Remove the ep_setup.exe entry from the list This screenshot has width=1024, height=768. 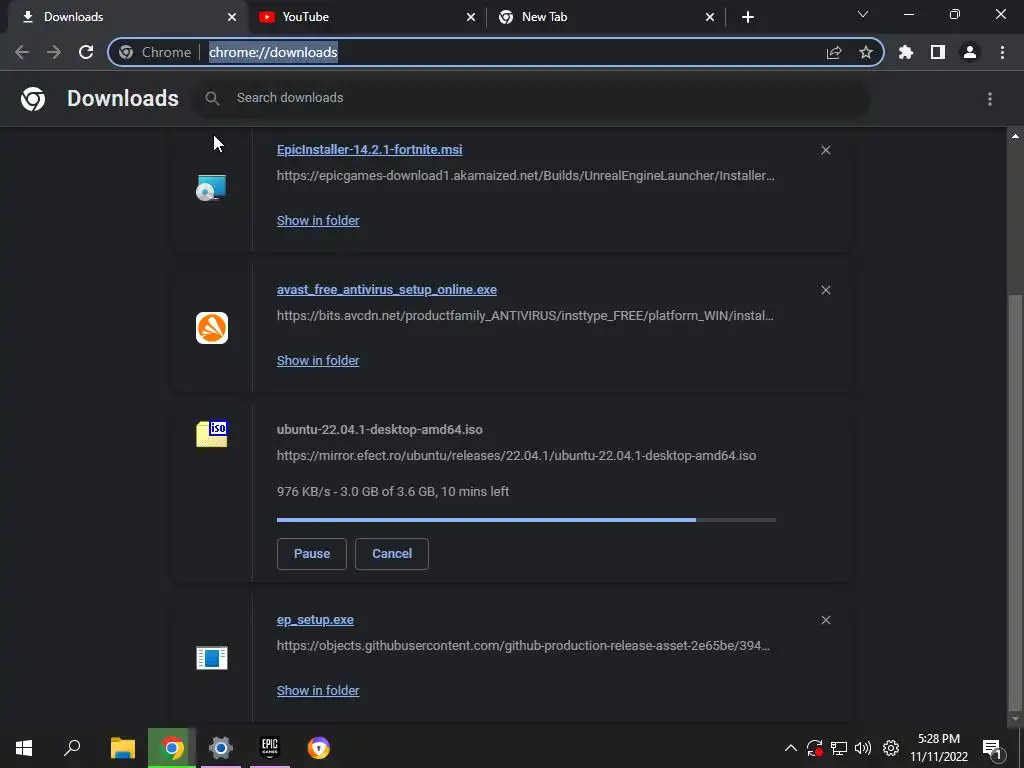click(825, 620)
